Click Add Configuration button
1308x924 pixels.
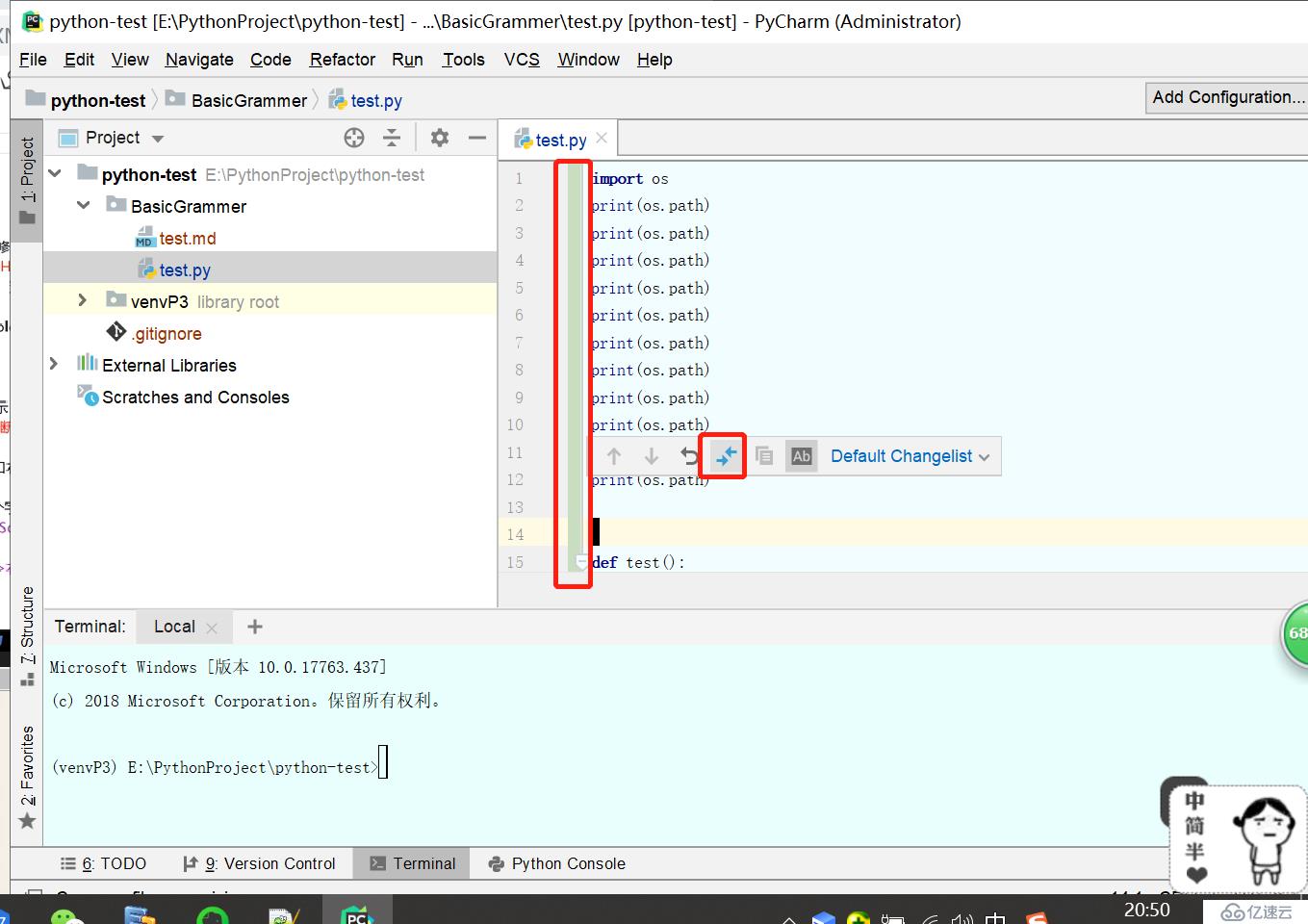click(x=1227, y=97)
